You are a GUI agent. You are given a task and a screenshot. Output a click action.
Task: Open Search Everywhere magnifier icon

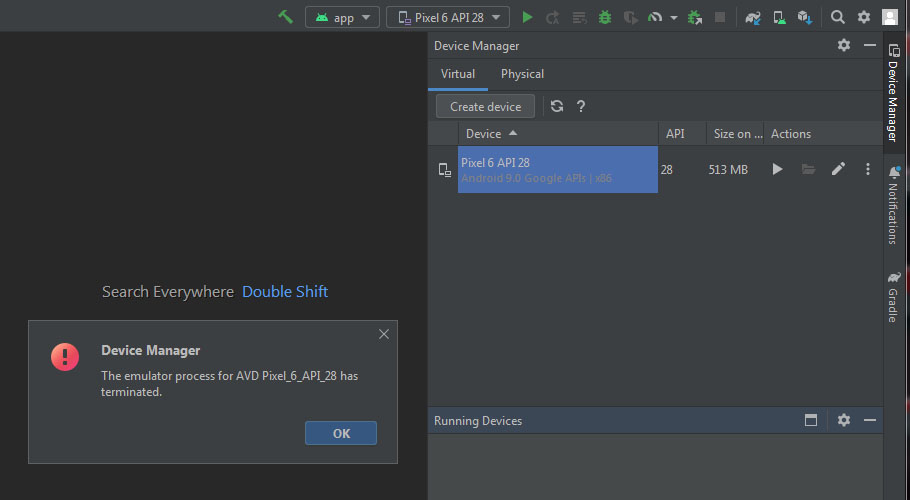tap(838, 17)
